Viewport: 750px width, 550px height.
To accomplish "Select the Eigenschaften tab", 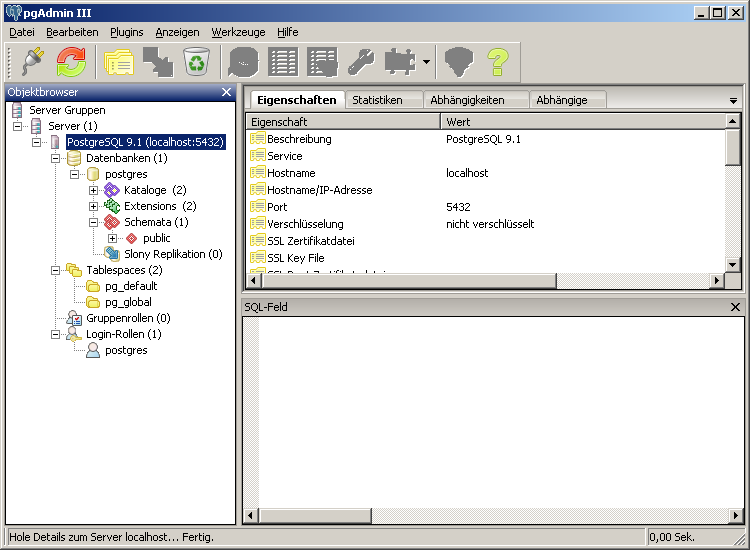I will coord(297,100).
